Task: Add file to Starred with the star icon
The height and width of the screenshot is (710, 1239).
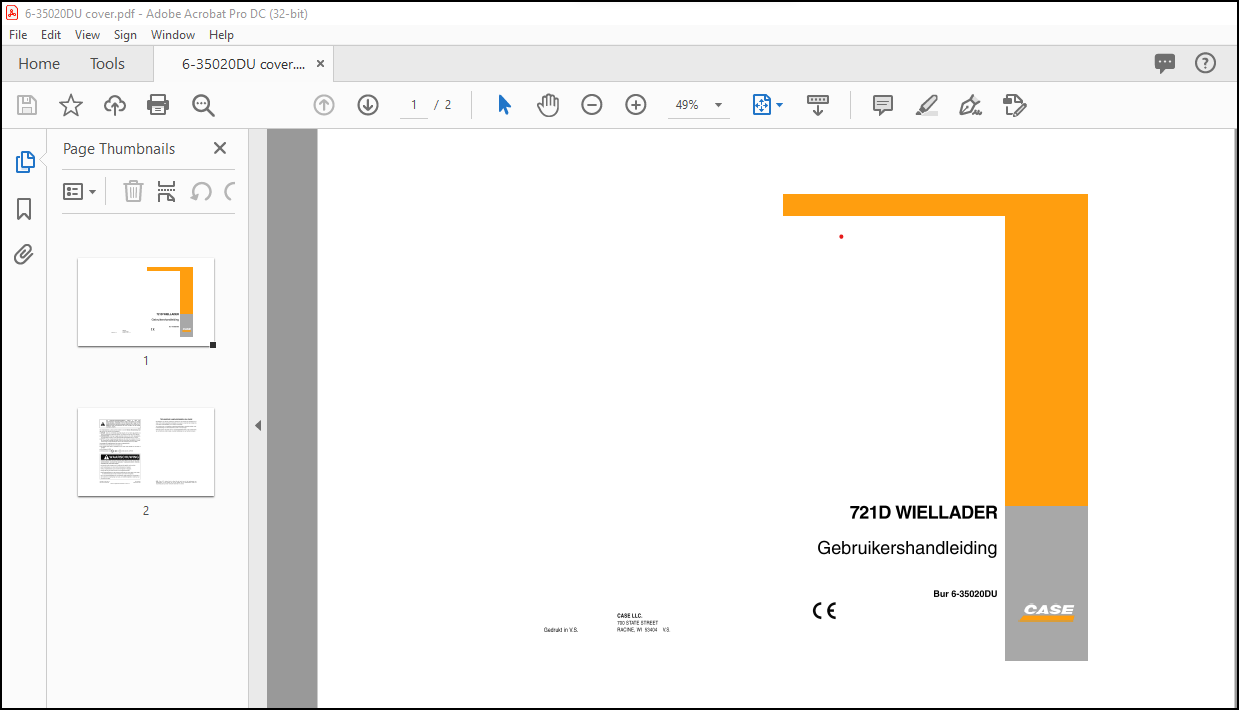Action: tap(71, 105)
